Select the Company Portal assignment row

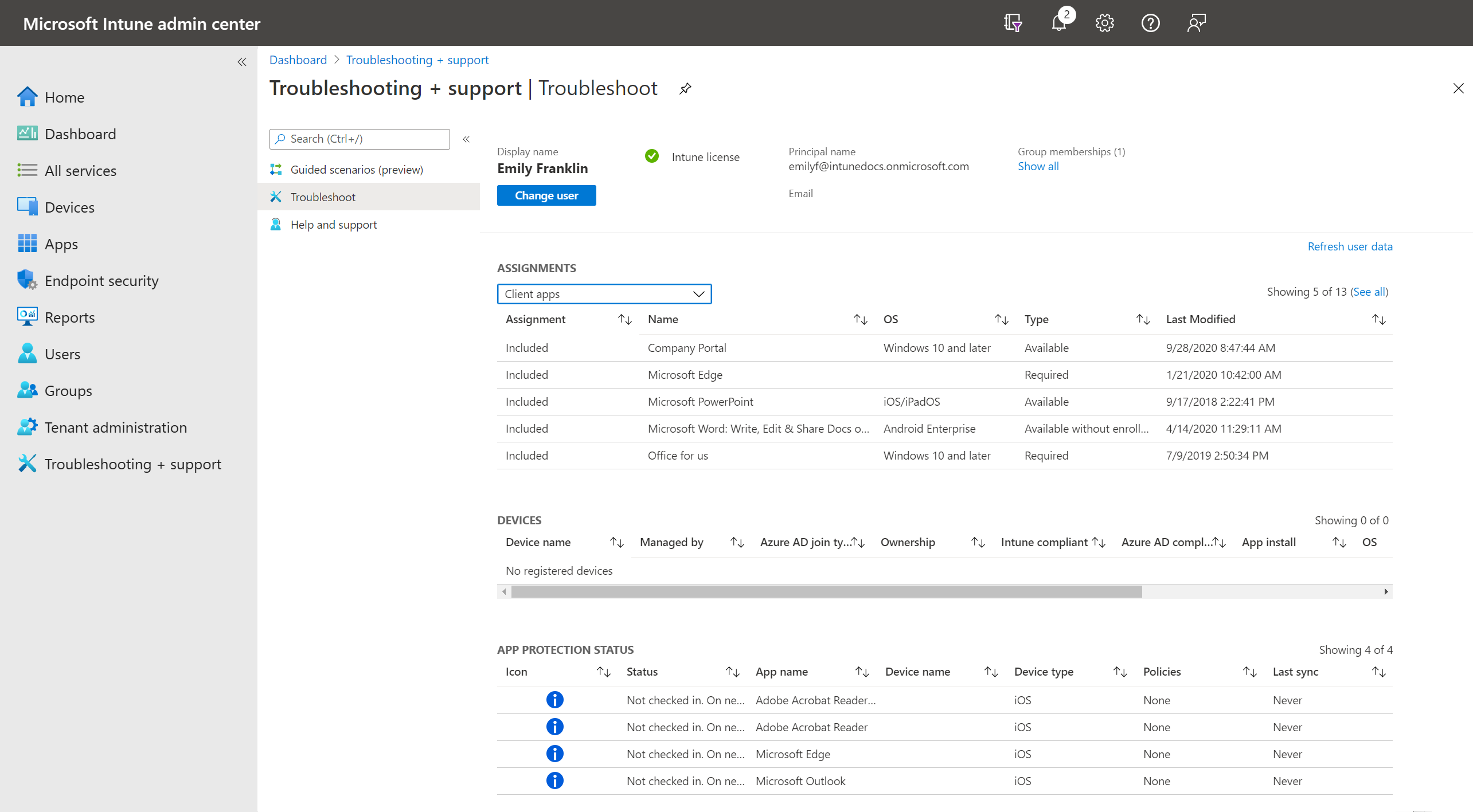coord(944,348)
